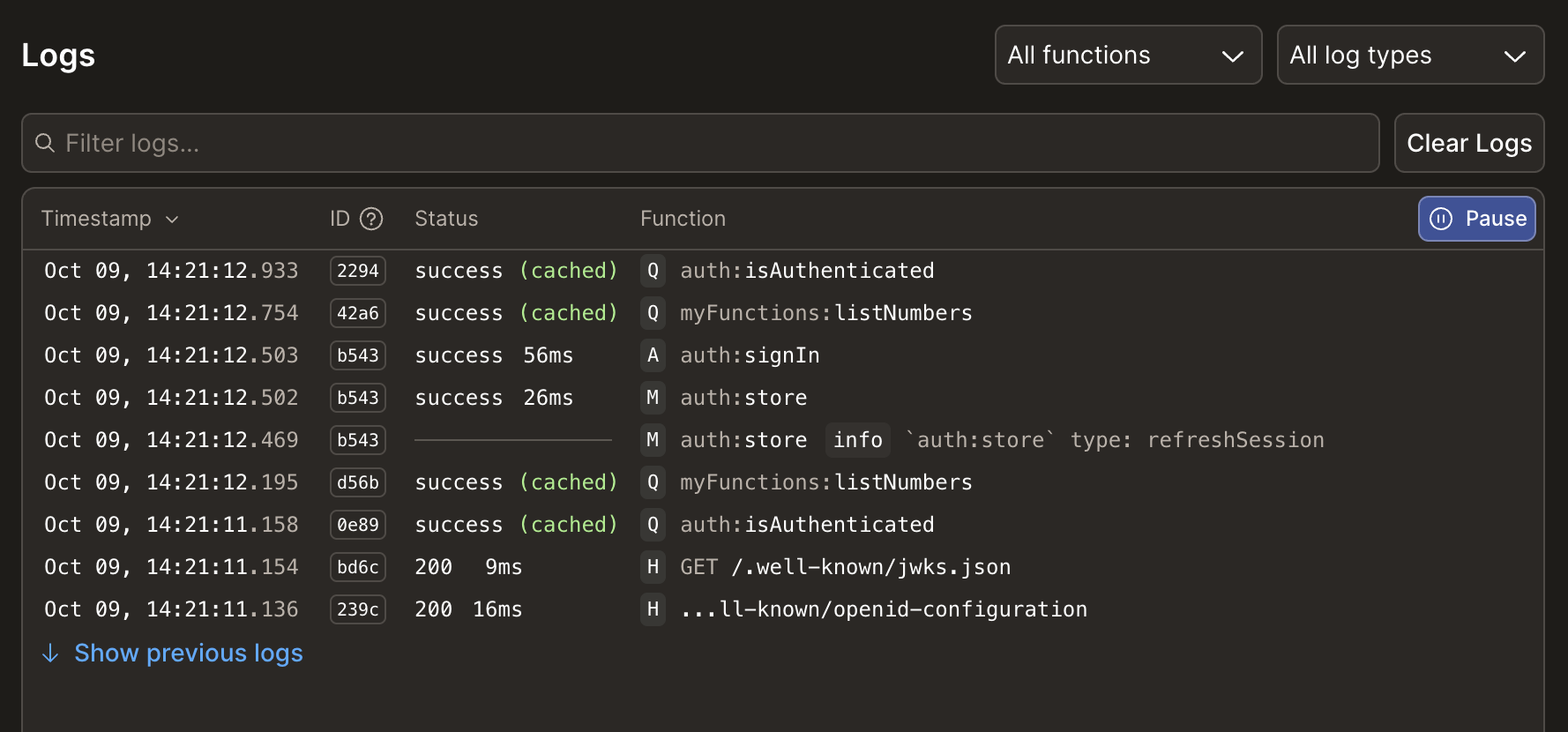Click the down arrow icon beside Show previous logs

pos(50,654)
